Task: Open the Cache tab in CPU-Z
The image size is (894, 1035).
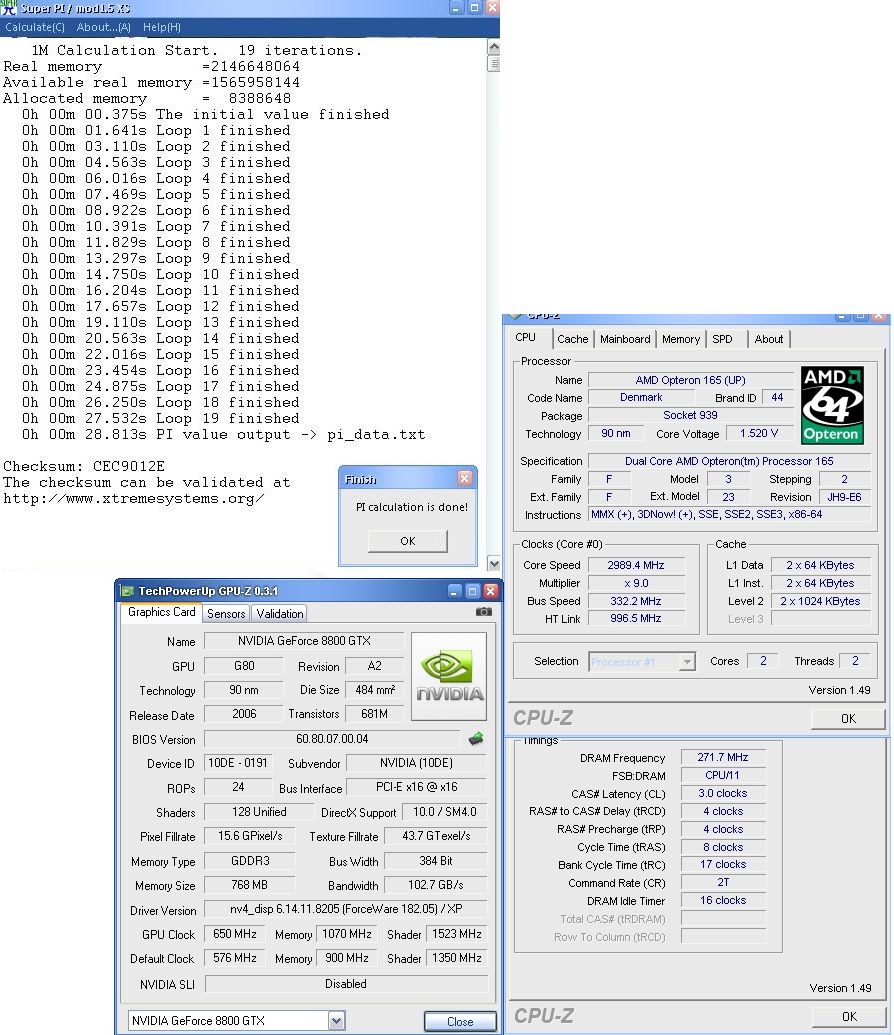Action: coord(572,339)
